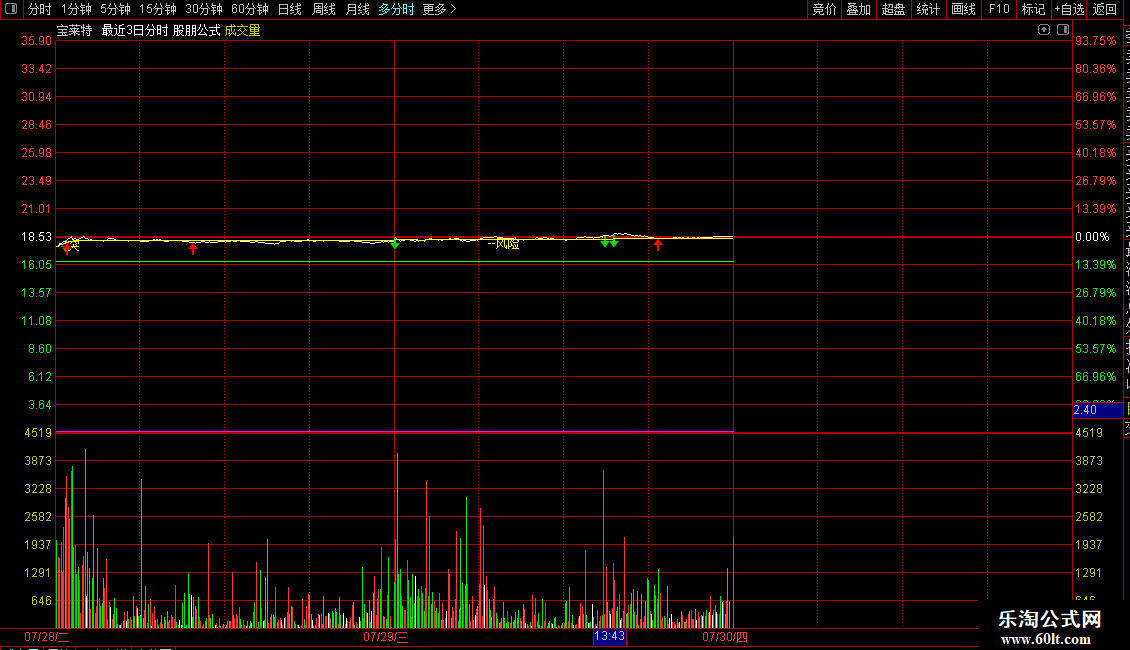The height and width of the screenshot is (650, 1130).
Task: Switch to the 5分钟 chart tab
Action: point(115,9)
